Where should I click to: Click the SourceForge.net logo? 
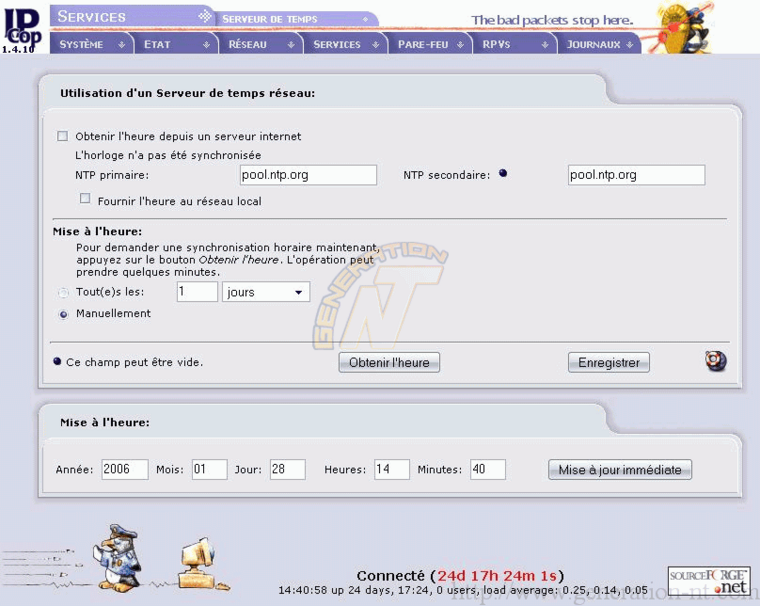tap(709, 581)
